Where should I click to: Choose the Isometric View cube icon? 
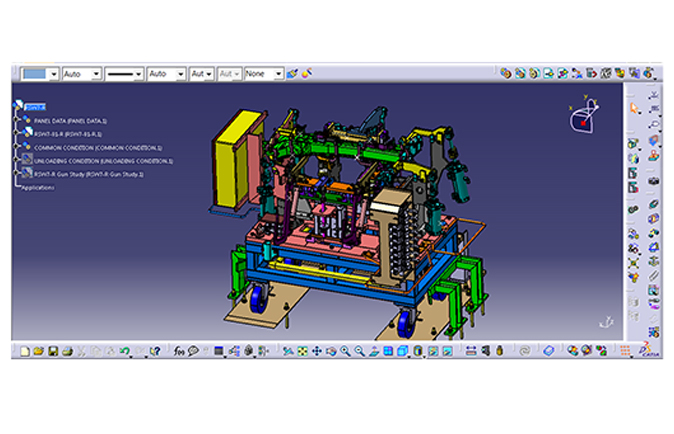click(x=403, y=351)
